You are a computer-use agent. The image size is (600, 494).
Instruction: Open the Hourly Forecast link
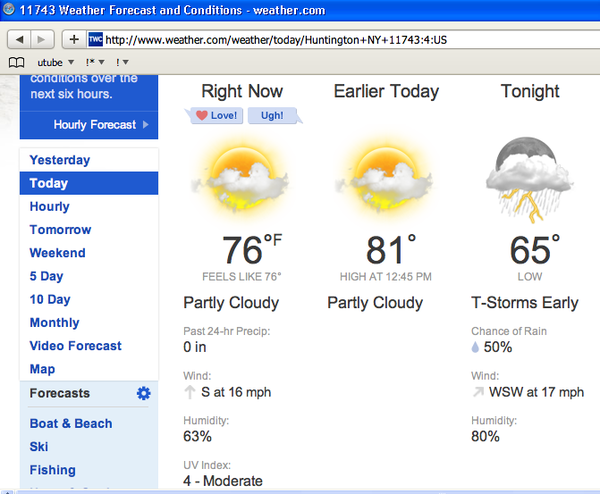(x=95, y=125)
